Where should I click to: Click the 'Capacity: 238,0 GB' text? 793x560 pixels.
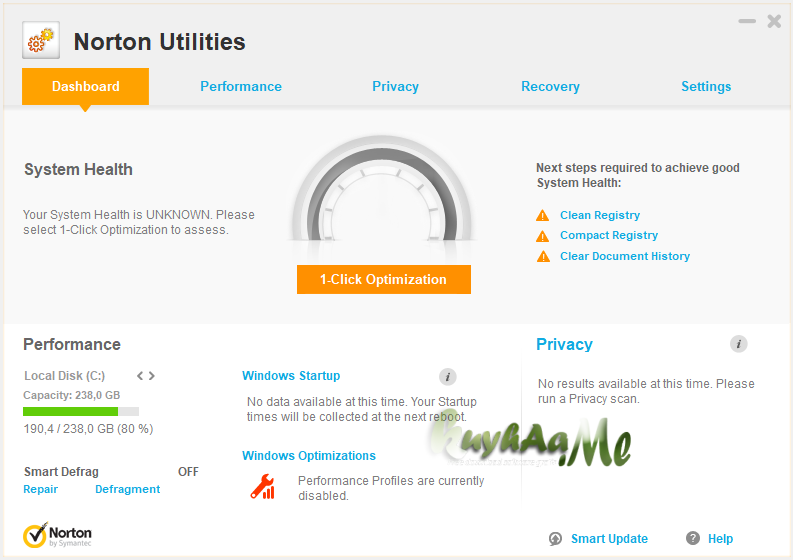pyautogui.click(x=71, y=396)
